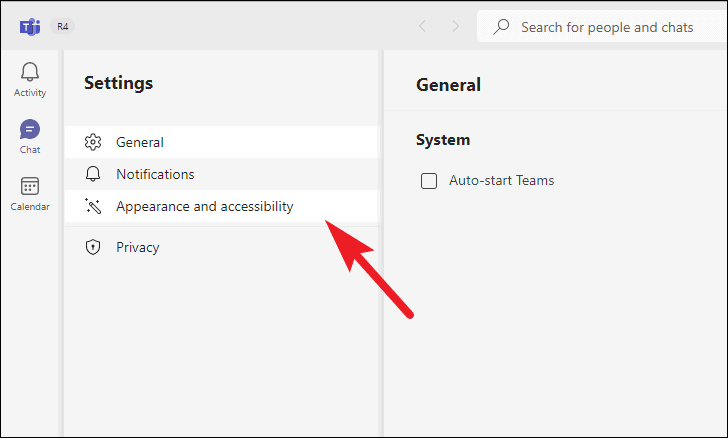
Task: Click the magic wand Appearance icon
Action: click(x=93, y=206)
